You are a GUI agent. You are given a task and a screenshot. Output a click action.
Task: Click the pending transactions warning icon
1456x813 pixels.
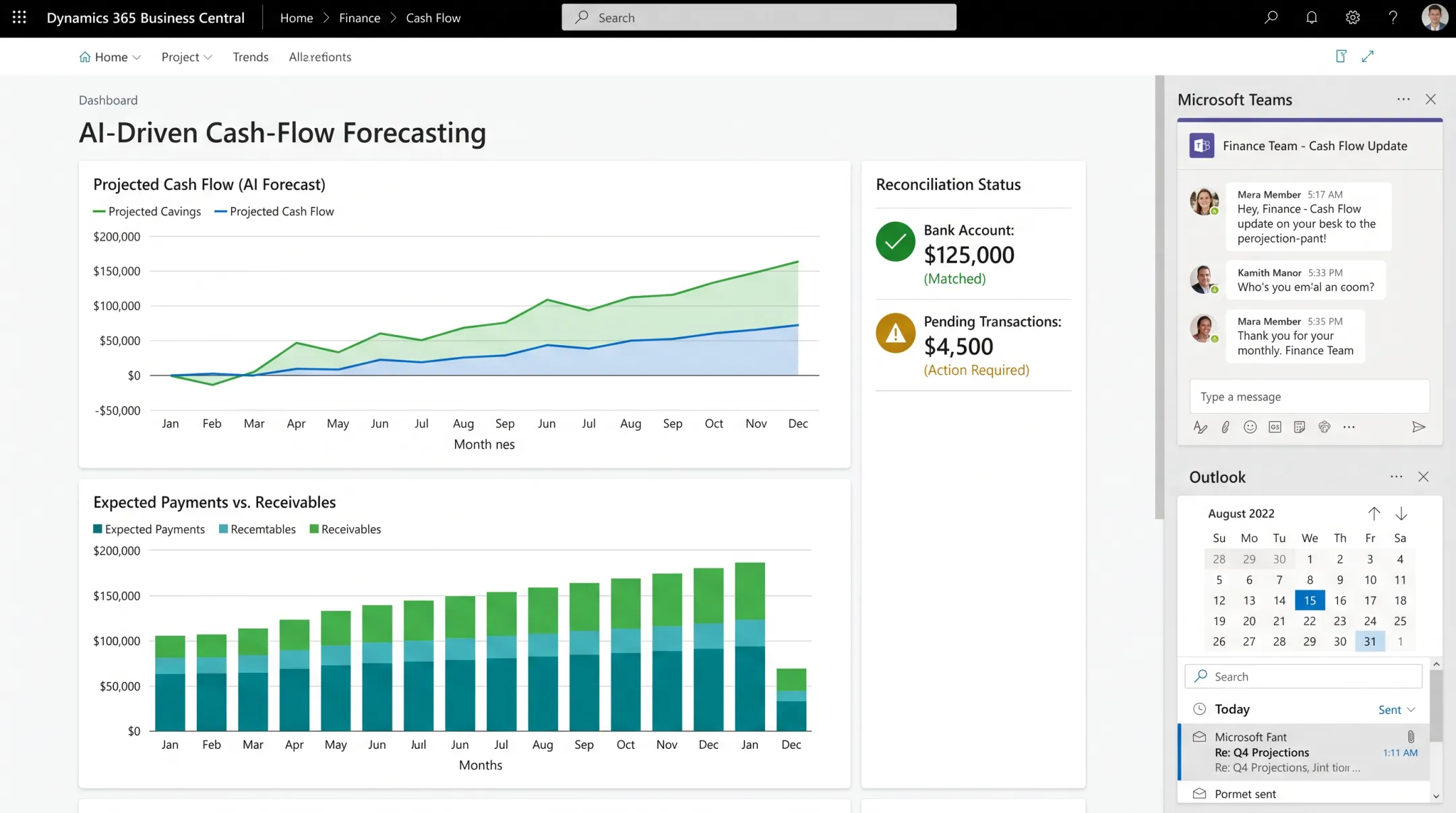[895, 333]
